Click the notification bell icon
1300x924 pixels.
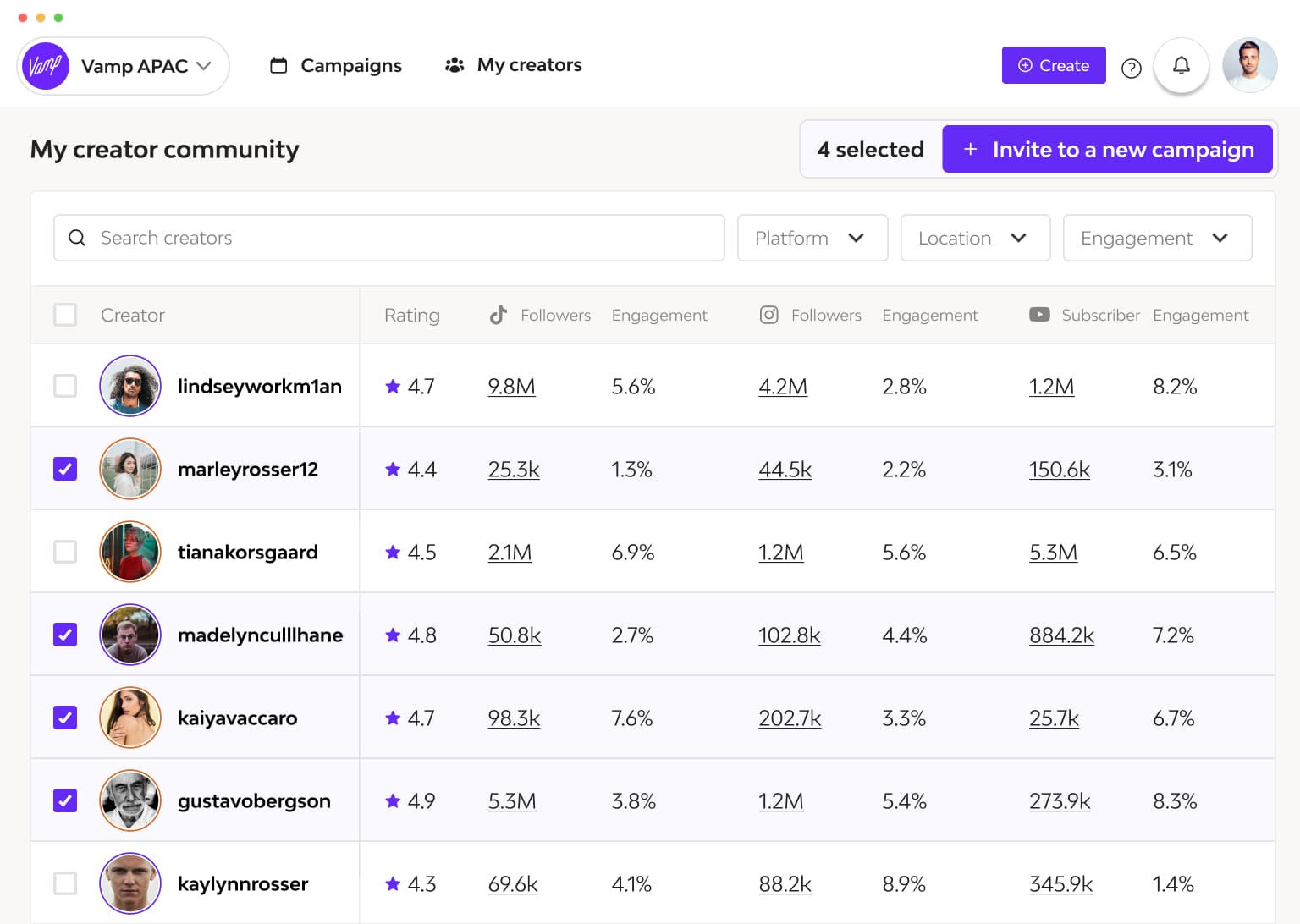pyautogui.click(x=1181, y=65)
